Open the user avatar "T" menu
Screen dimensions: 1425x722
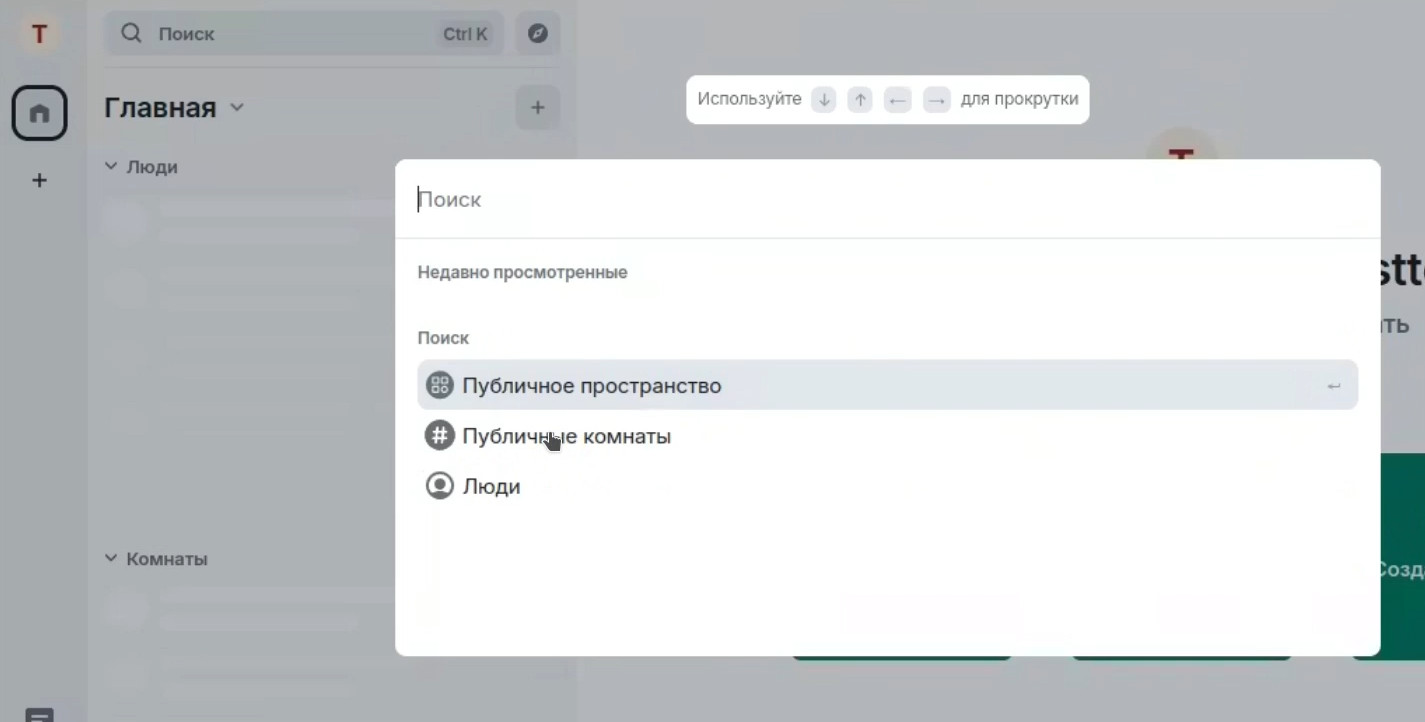pyautogui.click(x=39, y=34)
